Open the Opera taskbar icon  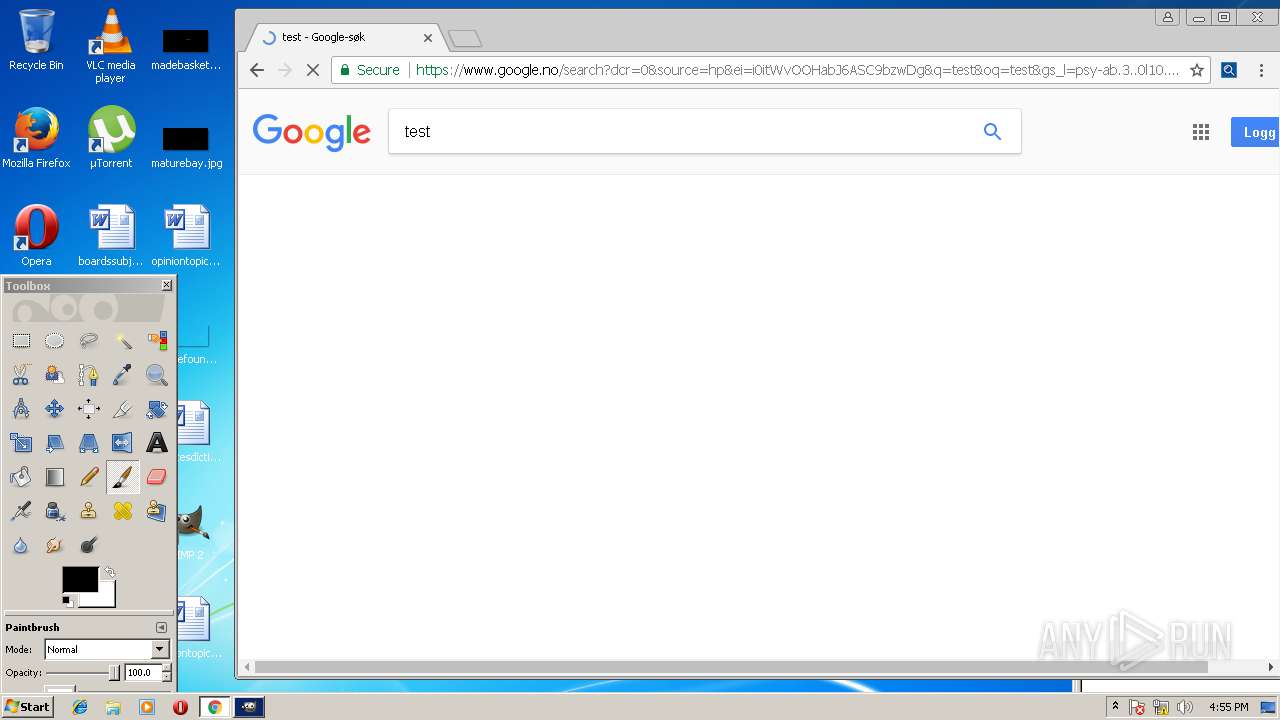click(180, 707)
